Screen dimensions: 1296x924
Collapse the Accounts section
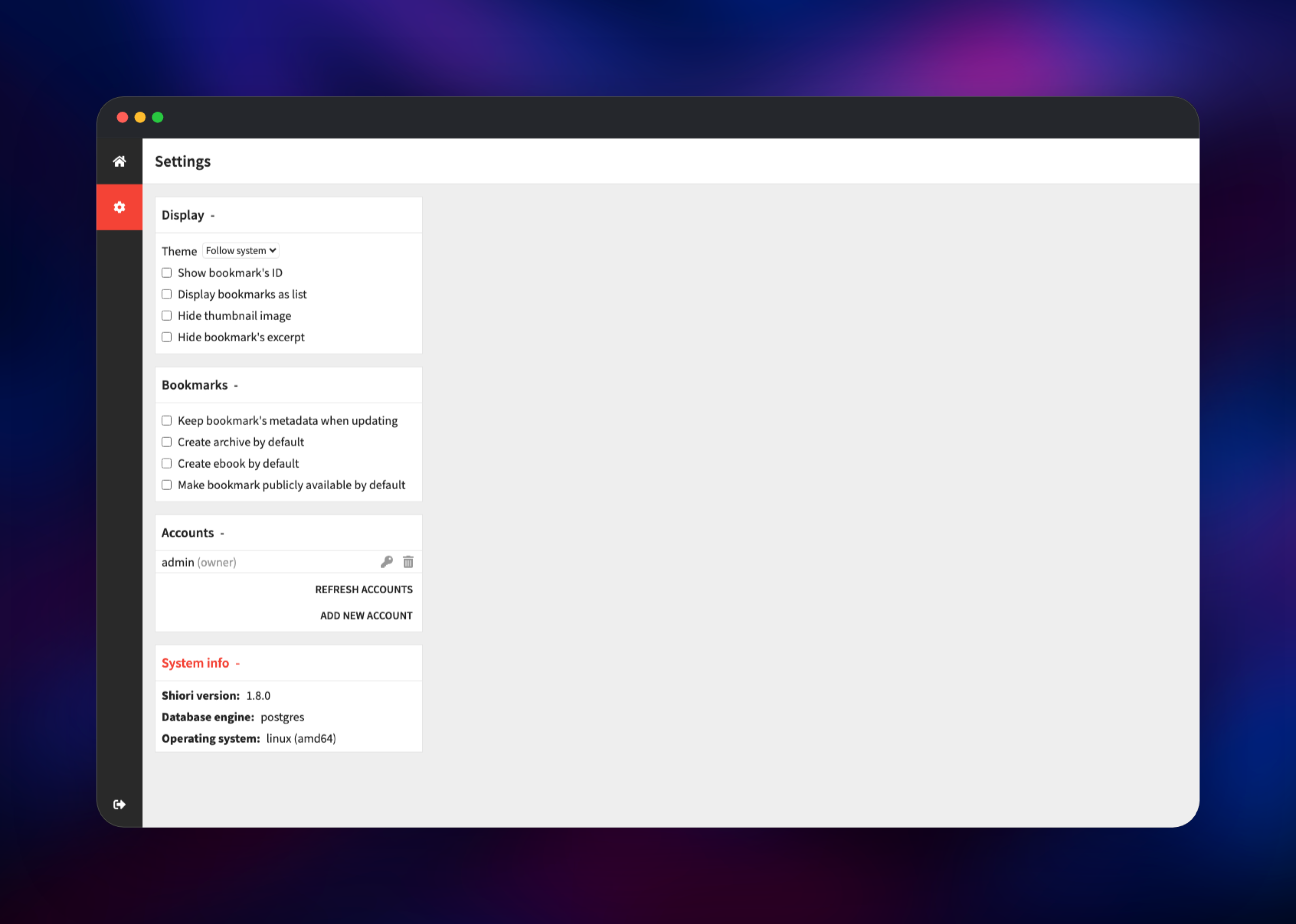(x=222, y=534)
